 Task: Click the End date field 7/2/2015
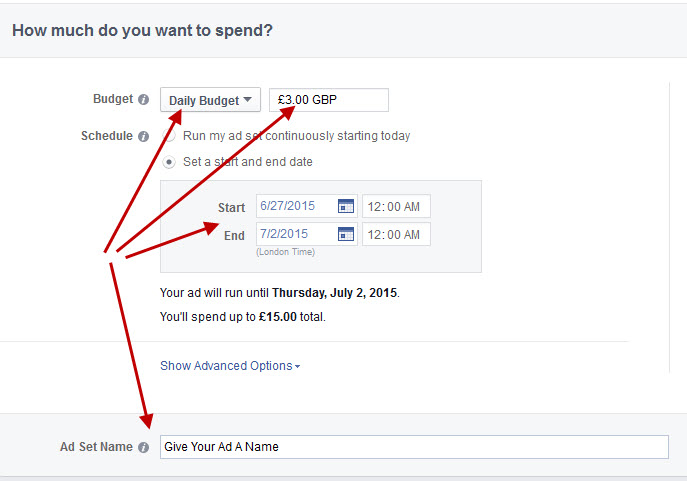[x=297, y=234]
